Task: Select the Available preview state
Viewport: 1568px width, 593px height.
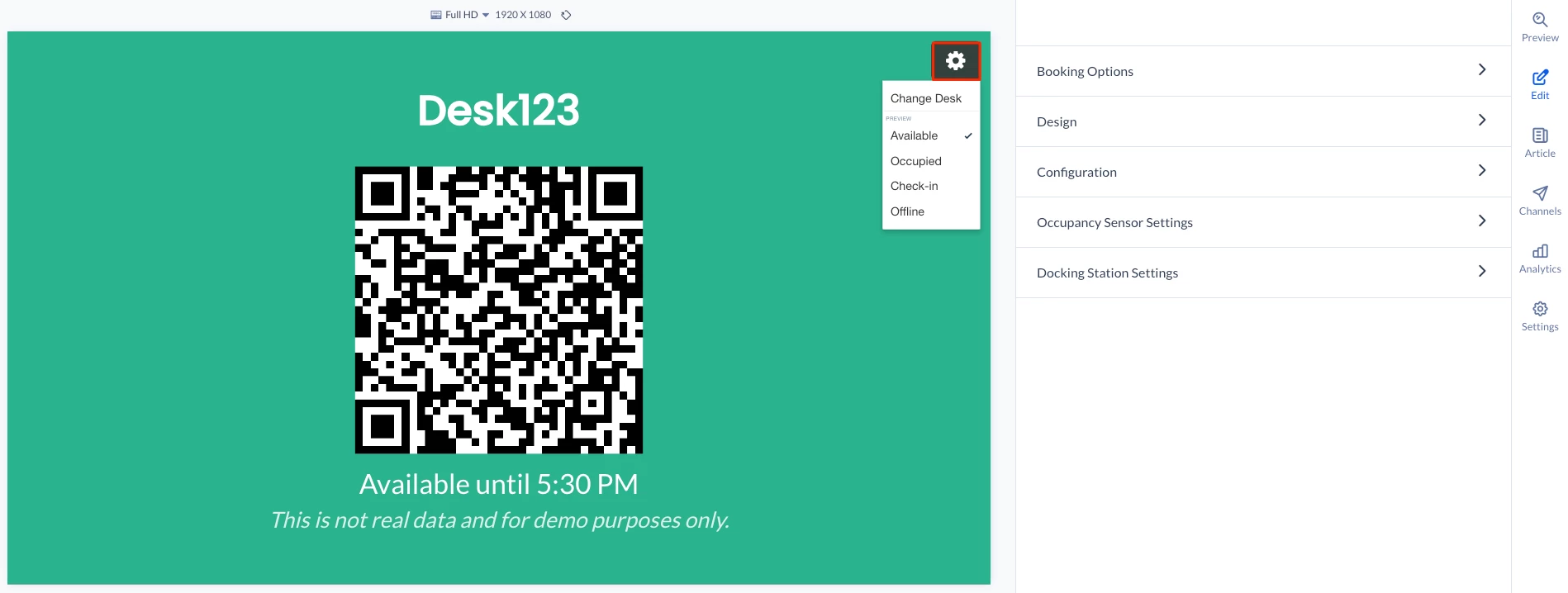Action: coord(931,135)
